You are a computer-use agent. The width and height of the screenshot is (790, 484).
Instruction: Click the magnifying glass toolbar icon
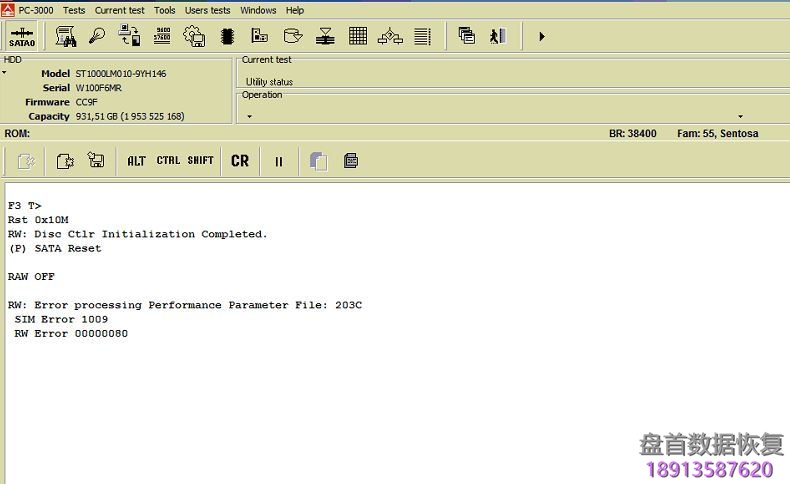click(97, 37)
